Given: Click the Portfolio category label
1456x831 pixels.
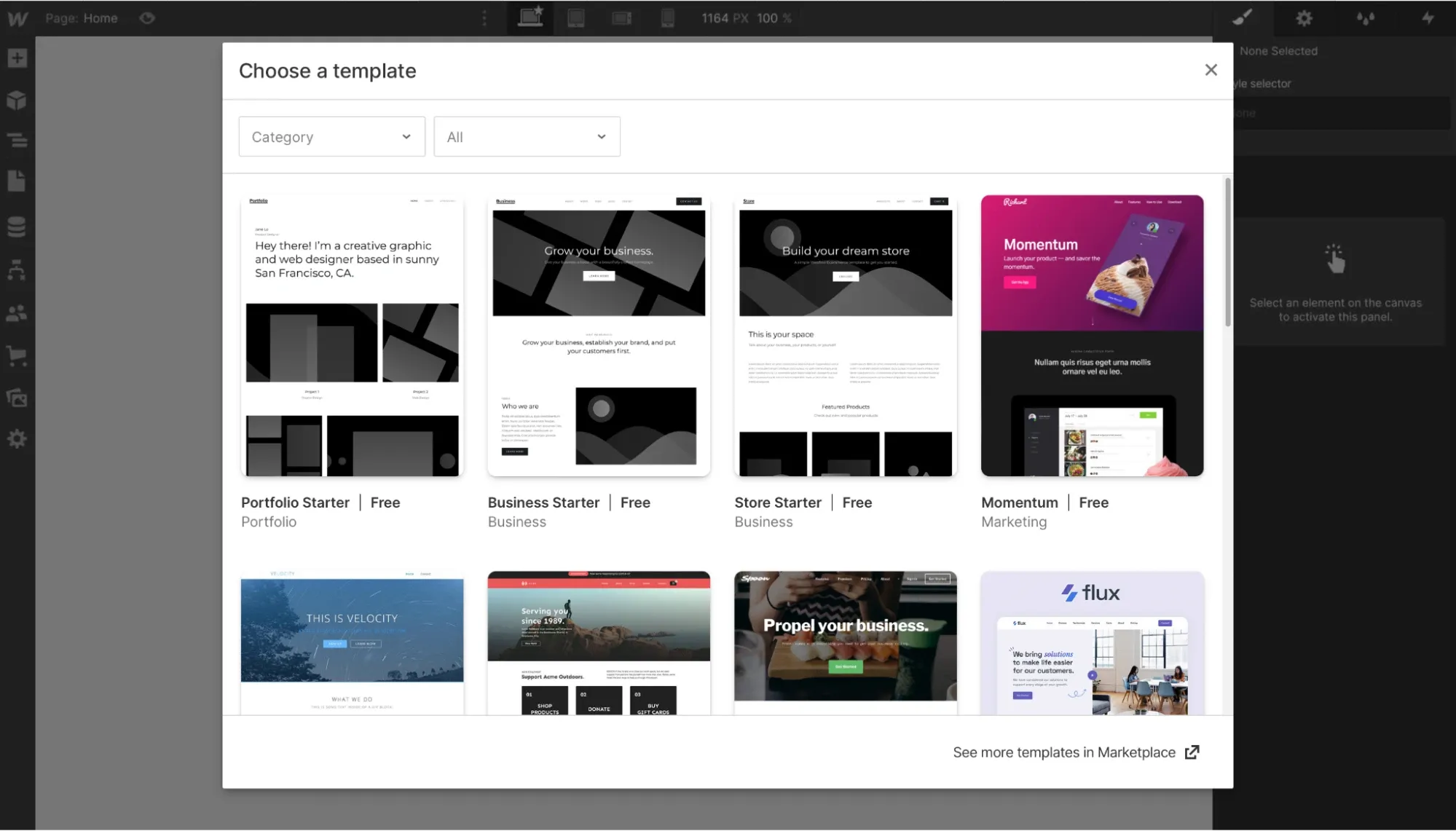Looking at the screenshot, I should [269, 522].
